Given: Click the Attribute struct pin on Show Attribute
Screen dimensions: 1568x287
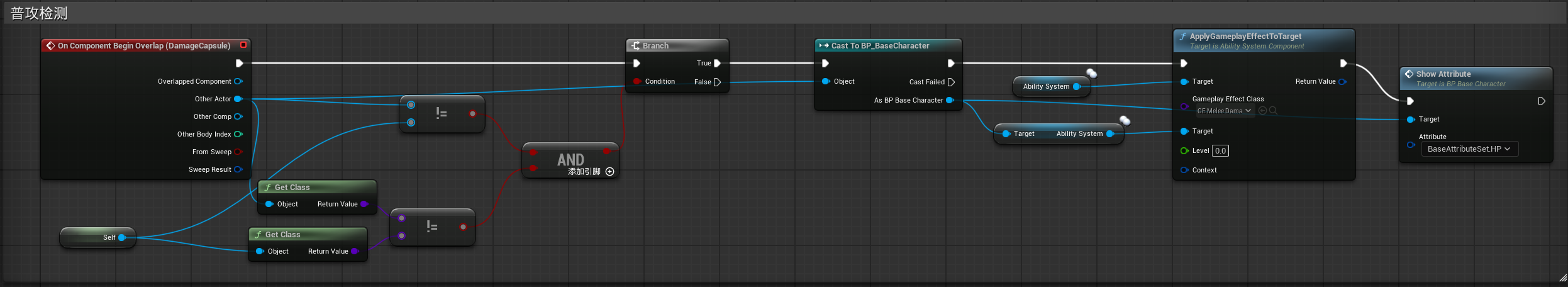Looking at the screenshot, I should 1411,145.
